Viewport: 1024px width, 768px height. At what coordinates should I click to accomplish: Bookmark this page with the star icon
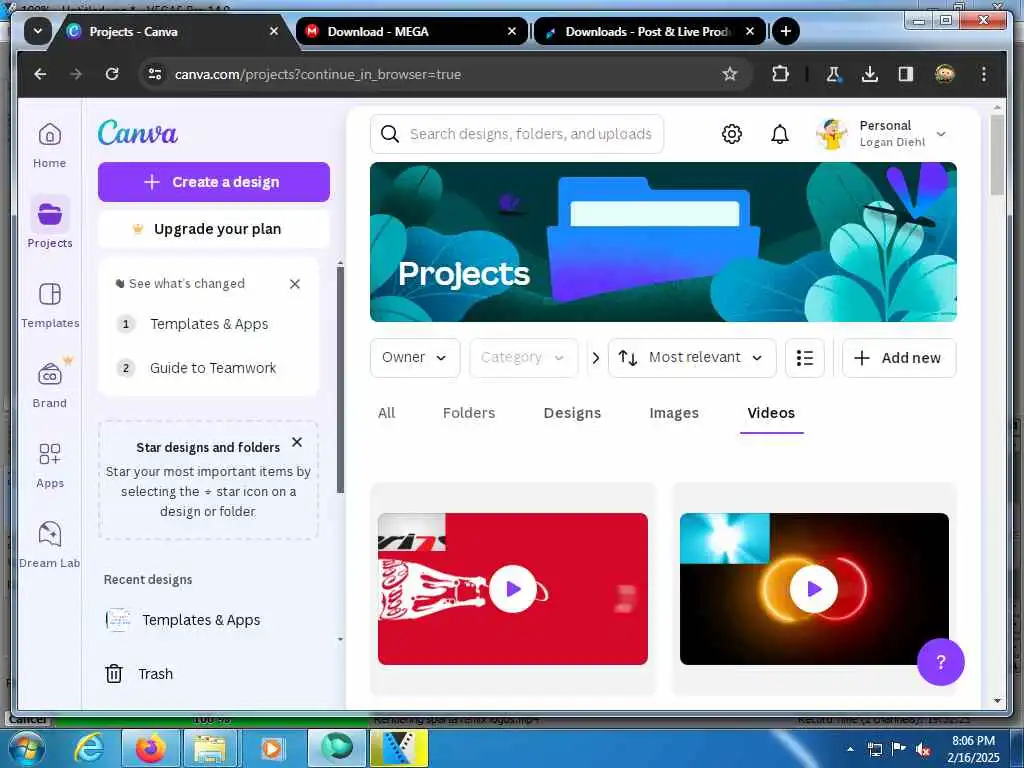[729, 74]
